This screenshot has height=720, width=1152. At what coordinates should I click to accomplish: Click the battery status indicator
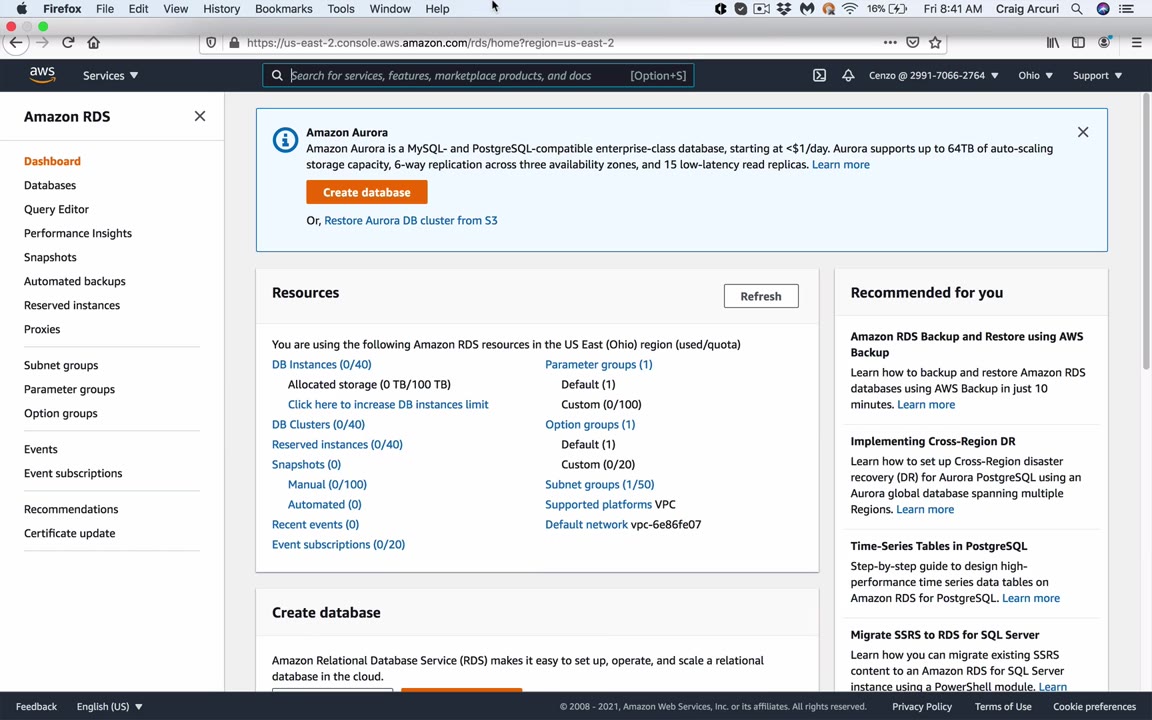pyautogui.click(x=887, y=9)
